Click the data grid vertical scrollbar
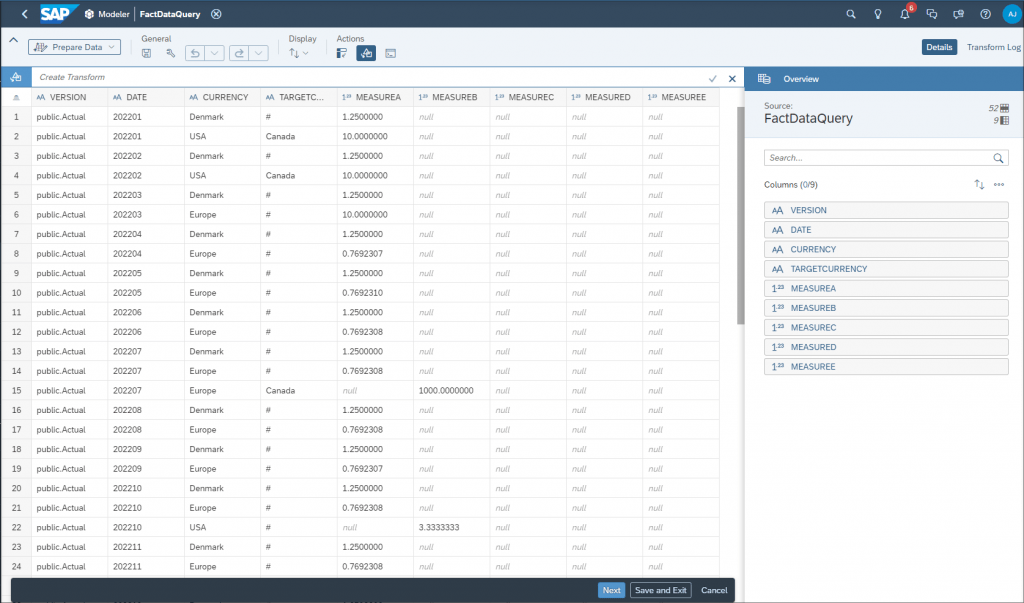 tap(740, 216)
